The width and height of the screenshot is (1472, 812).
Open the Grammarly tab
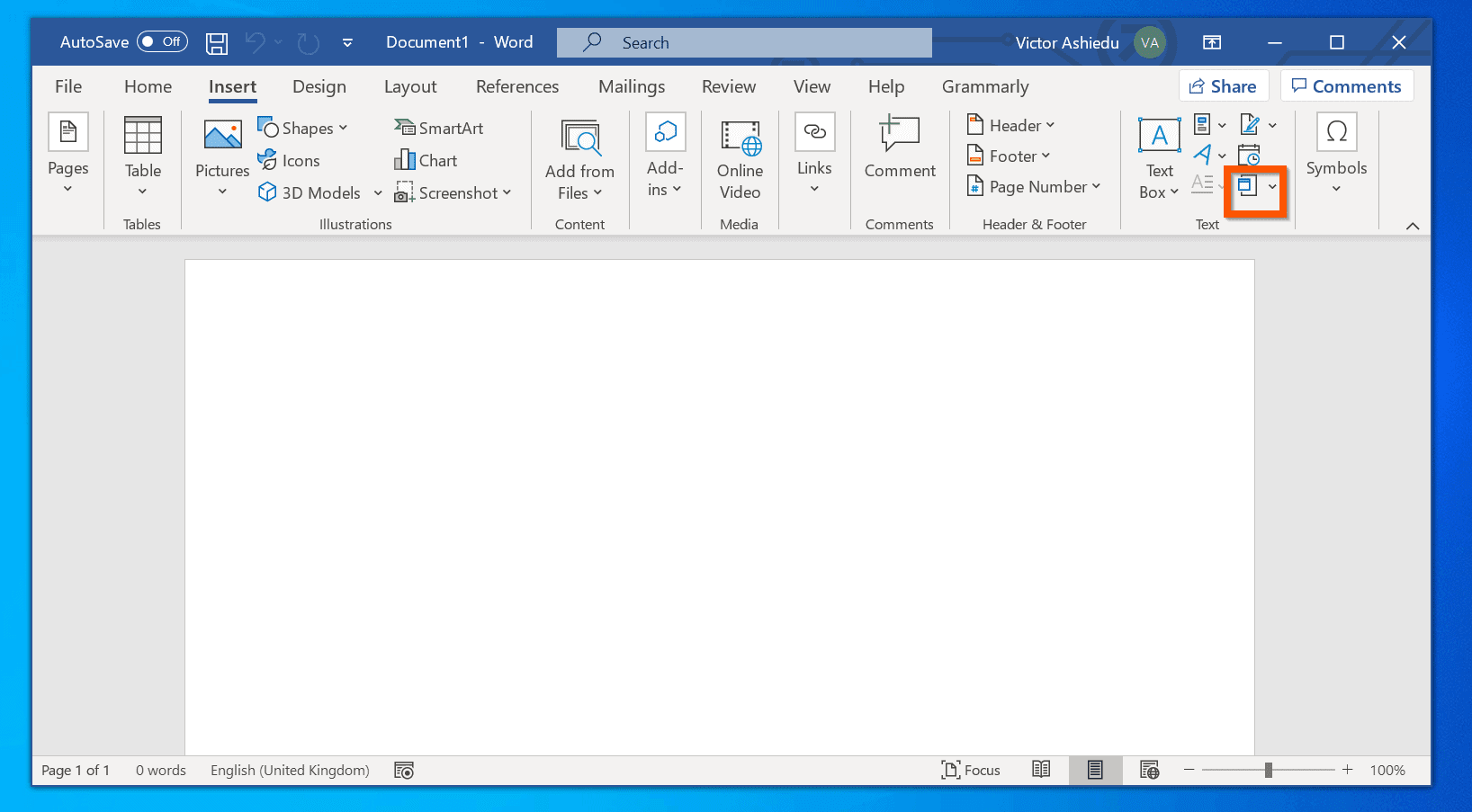[985, 86]
